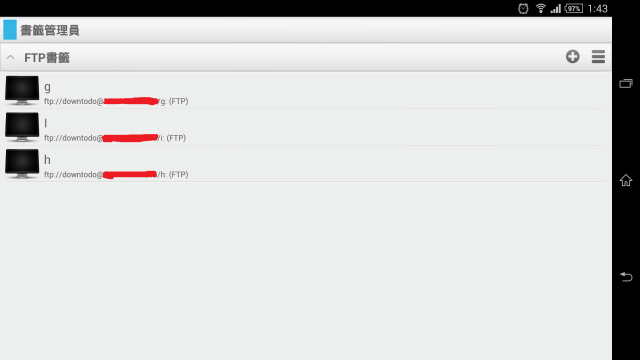Screen dimensions: 640x360
Task: Collapse the FTP書籤 section chevron
Action: pyautogui.click(x=11, y=58)
